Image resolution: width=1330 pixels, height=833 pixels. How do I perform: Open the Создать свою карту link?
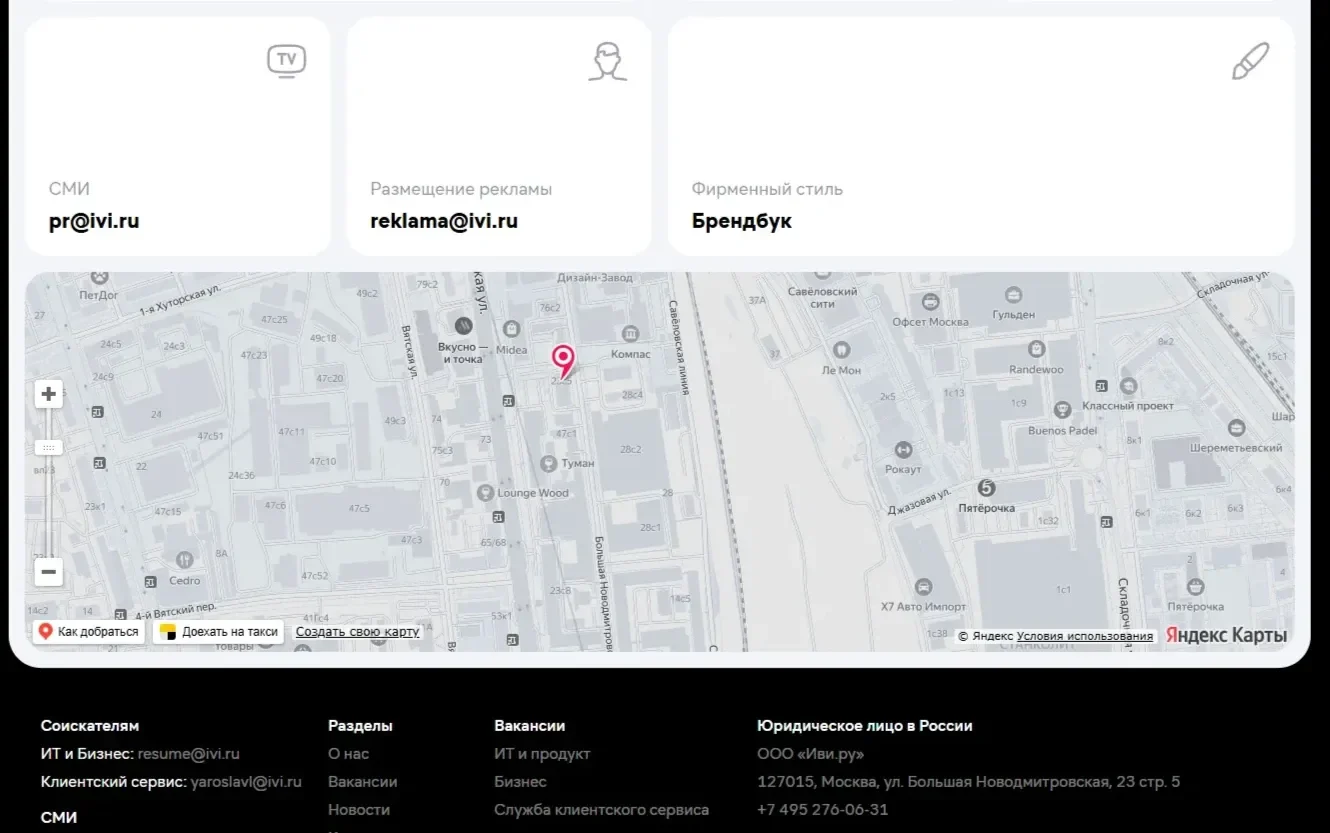[358, 632]
